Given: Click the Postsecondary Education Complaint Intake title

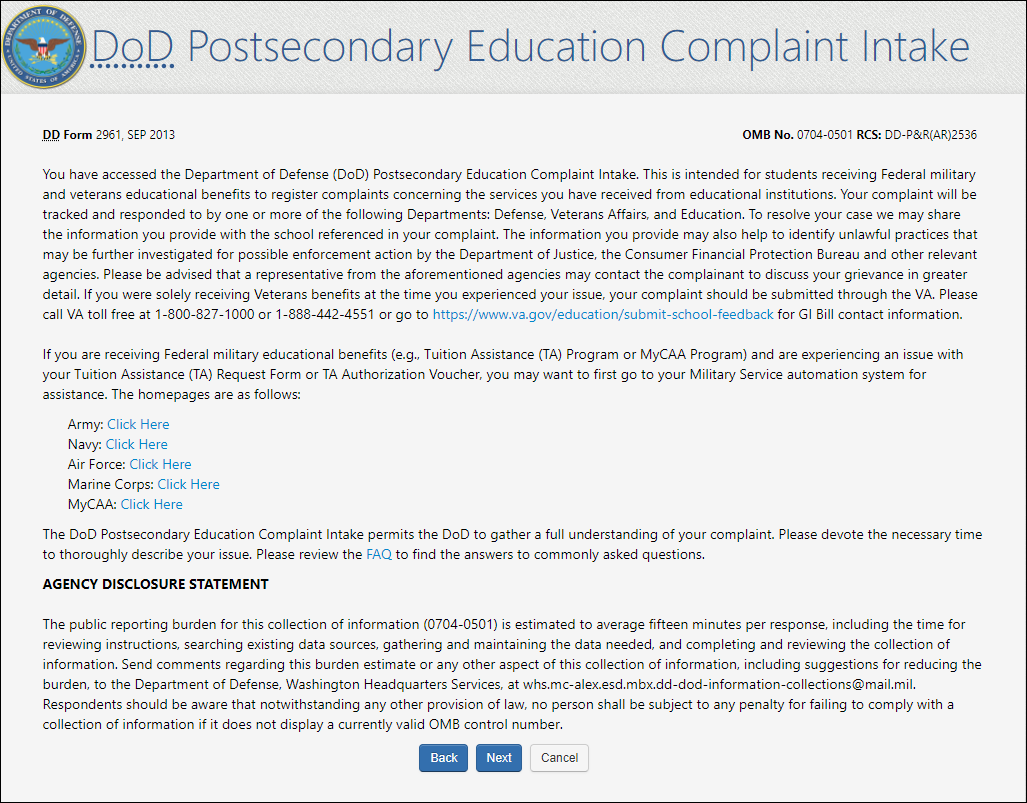Looking at the screenshot, I should [x=578, y=47].
